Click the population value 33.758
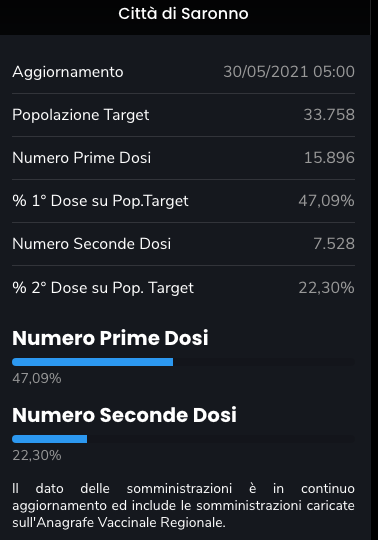This screenshot has height=540, width=378. click(x=329, y=115)
